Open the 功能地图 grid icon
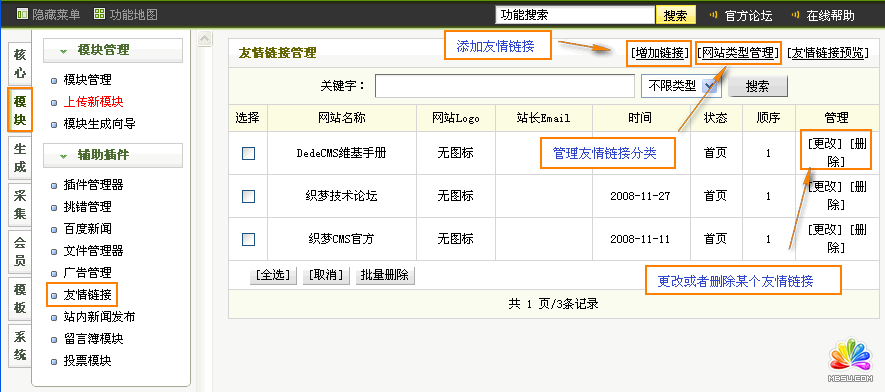 99,14
